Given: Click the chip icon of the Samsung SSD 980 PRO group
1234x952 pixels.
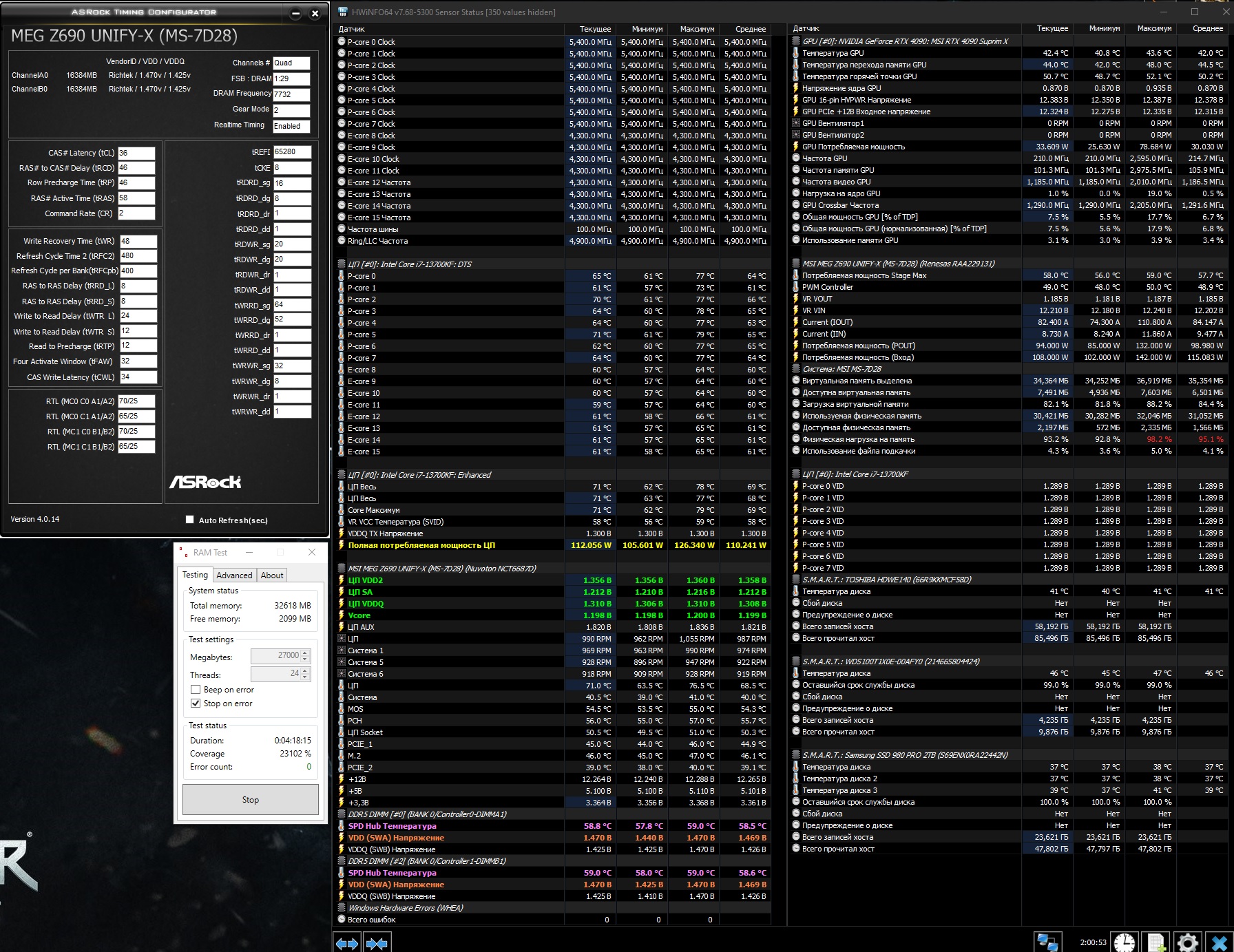Looking at the screenshot, I should tap(796, 755).
